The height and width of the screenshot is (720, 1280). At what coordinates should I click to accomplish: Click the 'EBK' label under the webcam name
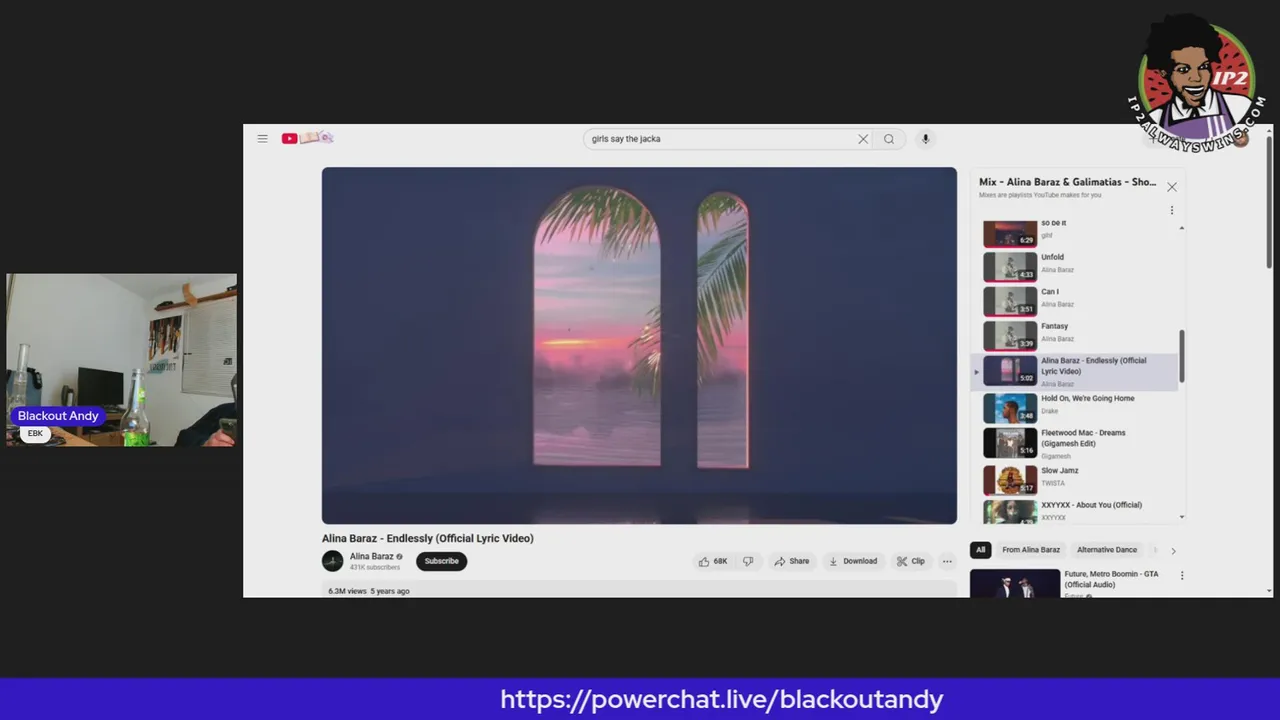(35, 433)
